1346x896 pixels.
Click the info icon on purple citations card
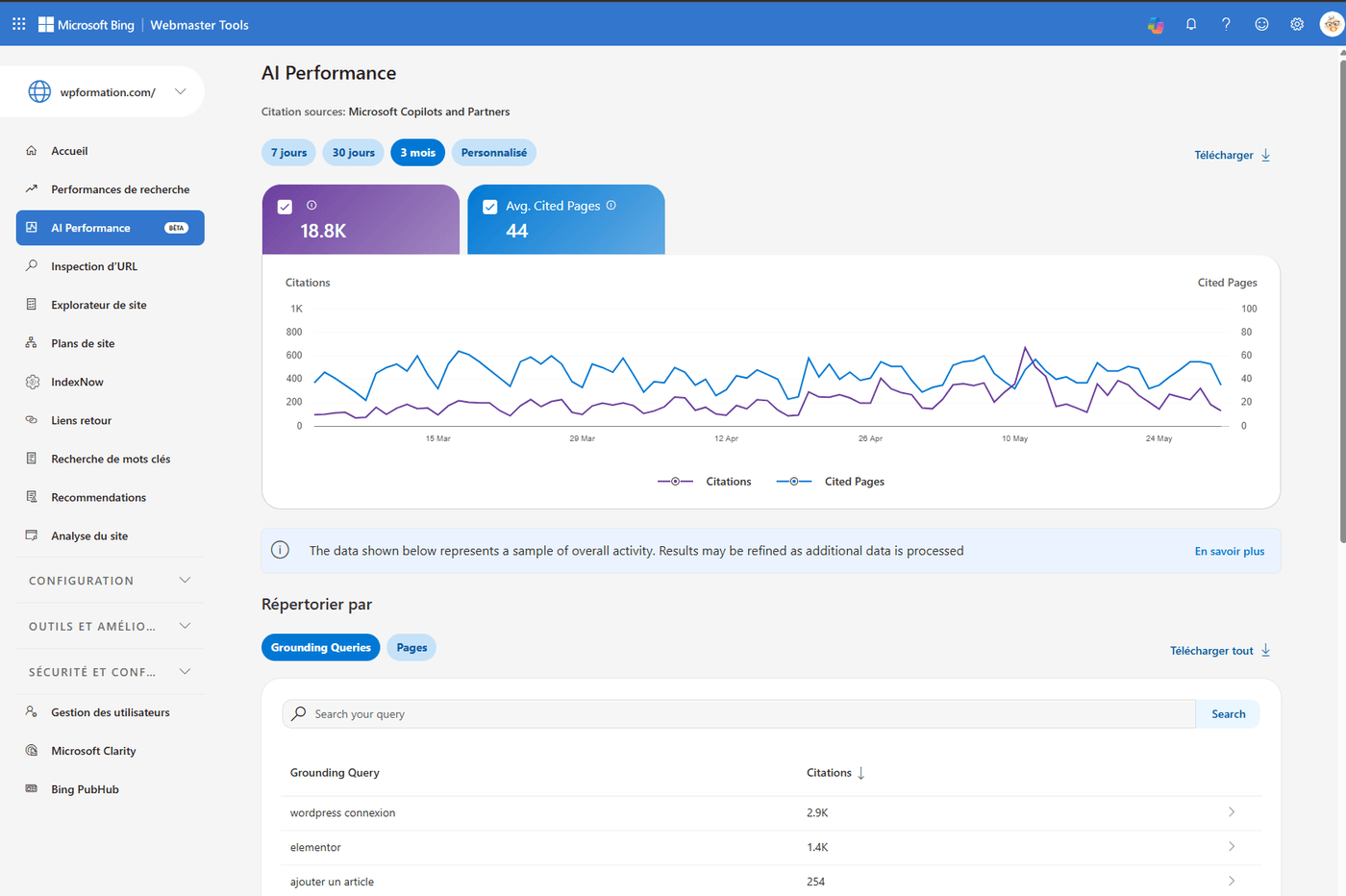(312, 205)
